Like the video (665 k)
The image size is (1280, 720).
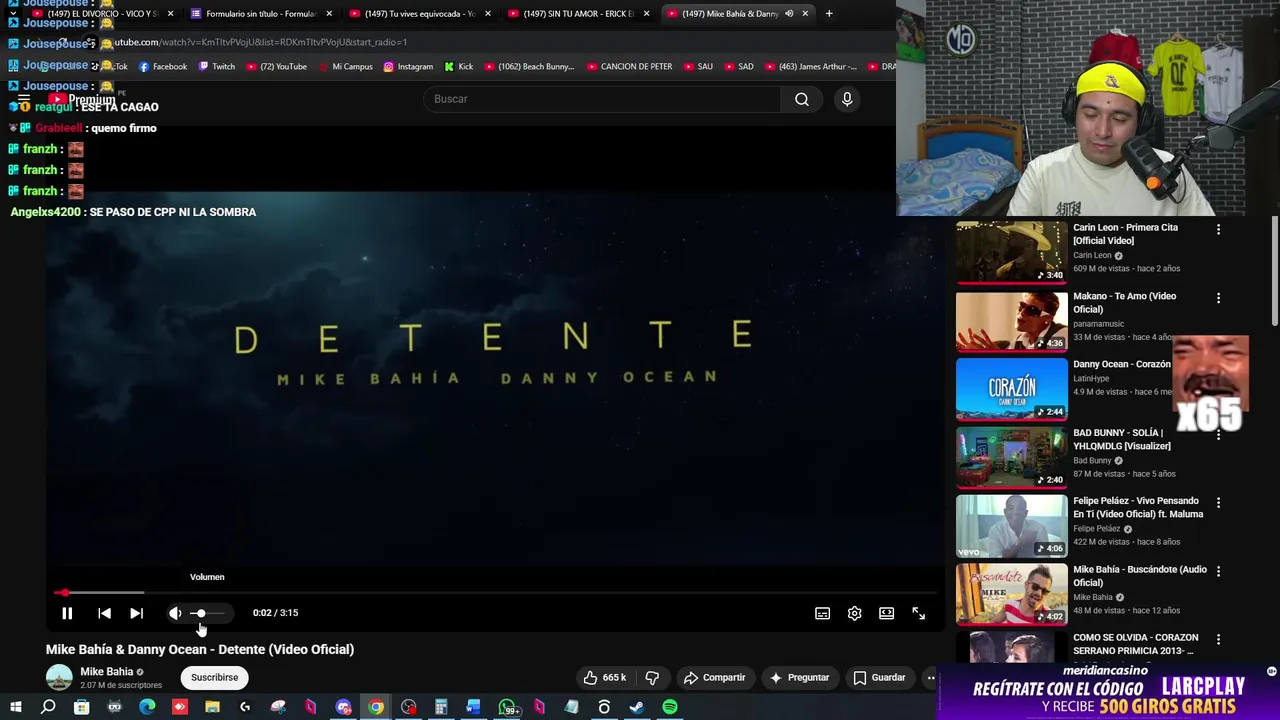click(x=605, y=677)
